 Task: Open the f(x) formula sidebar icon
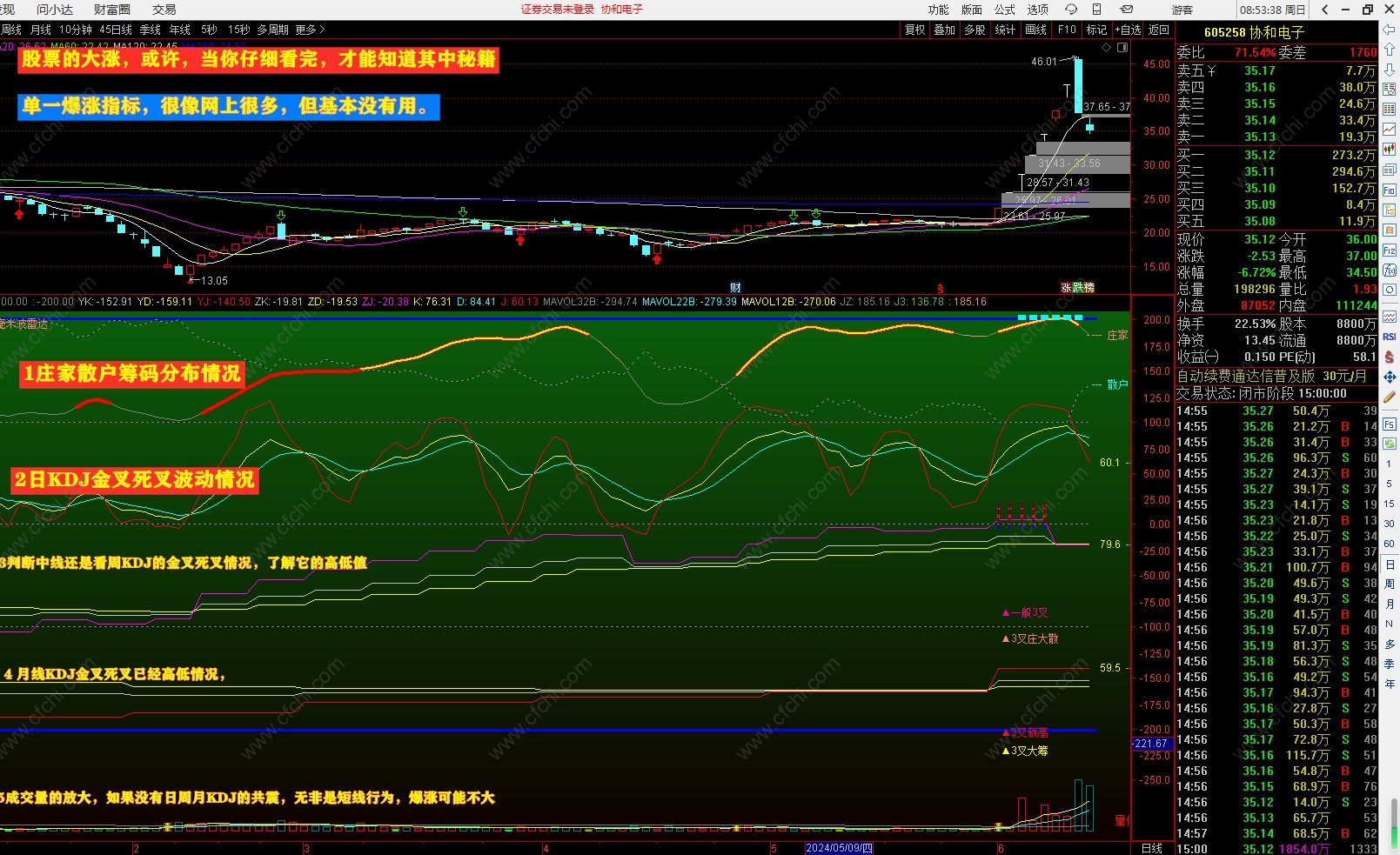click(1390, 270)
